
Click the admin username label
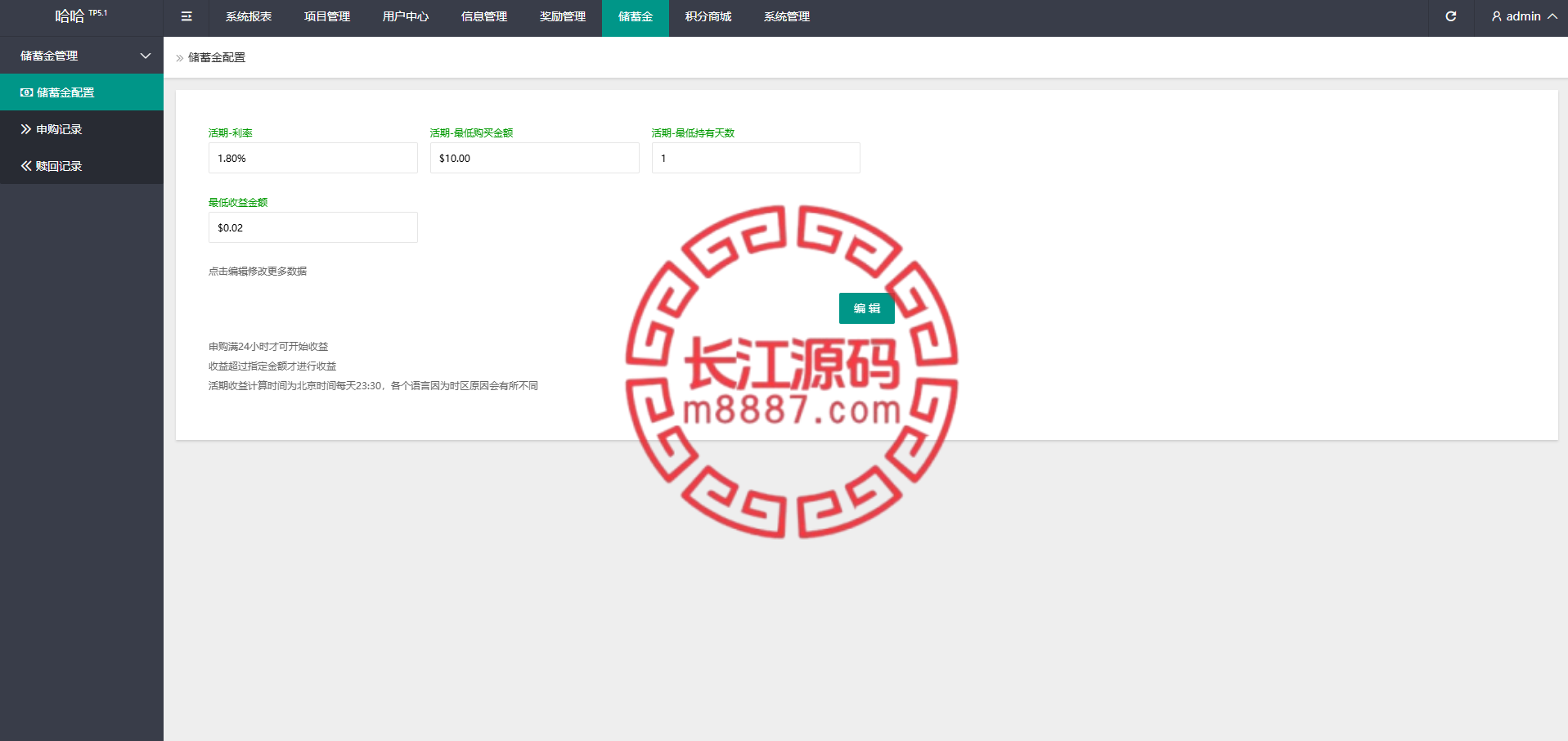(1524, 16)
